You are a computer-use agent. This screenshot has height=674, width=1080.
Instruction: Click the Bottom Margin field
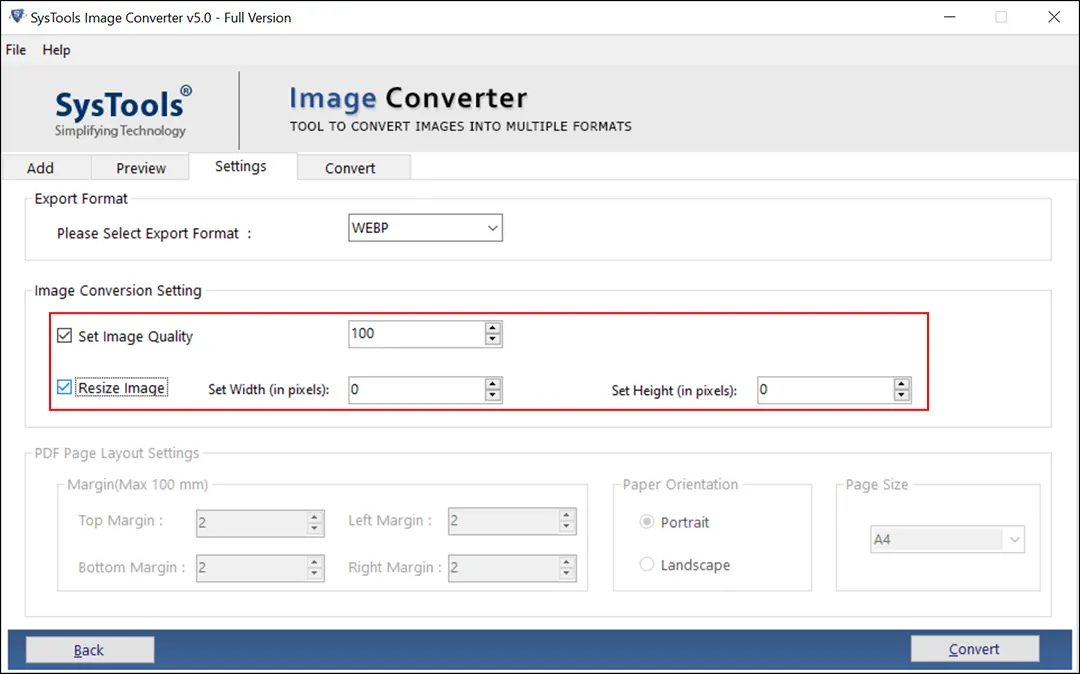pos(251,569)
